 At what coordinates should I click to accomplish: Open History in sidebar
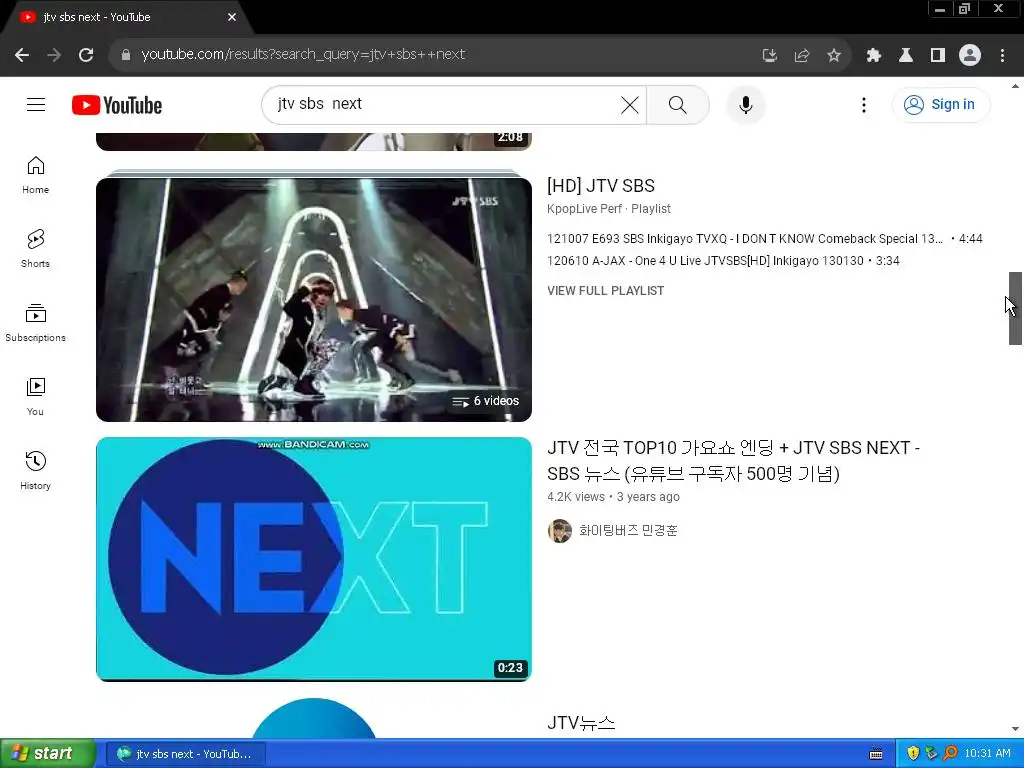[x=35, y=470]
